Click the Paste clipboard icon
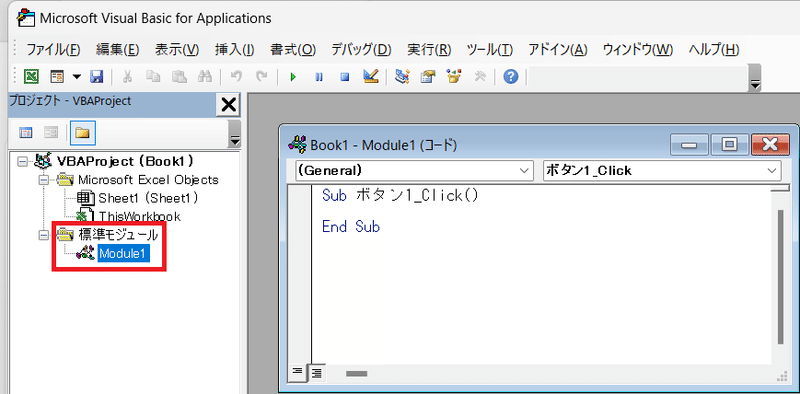 (179, 77)
